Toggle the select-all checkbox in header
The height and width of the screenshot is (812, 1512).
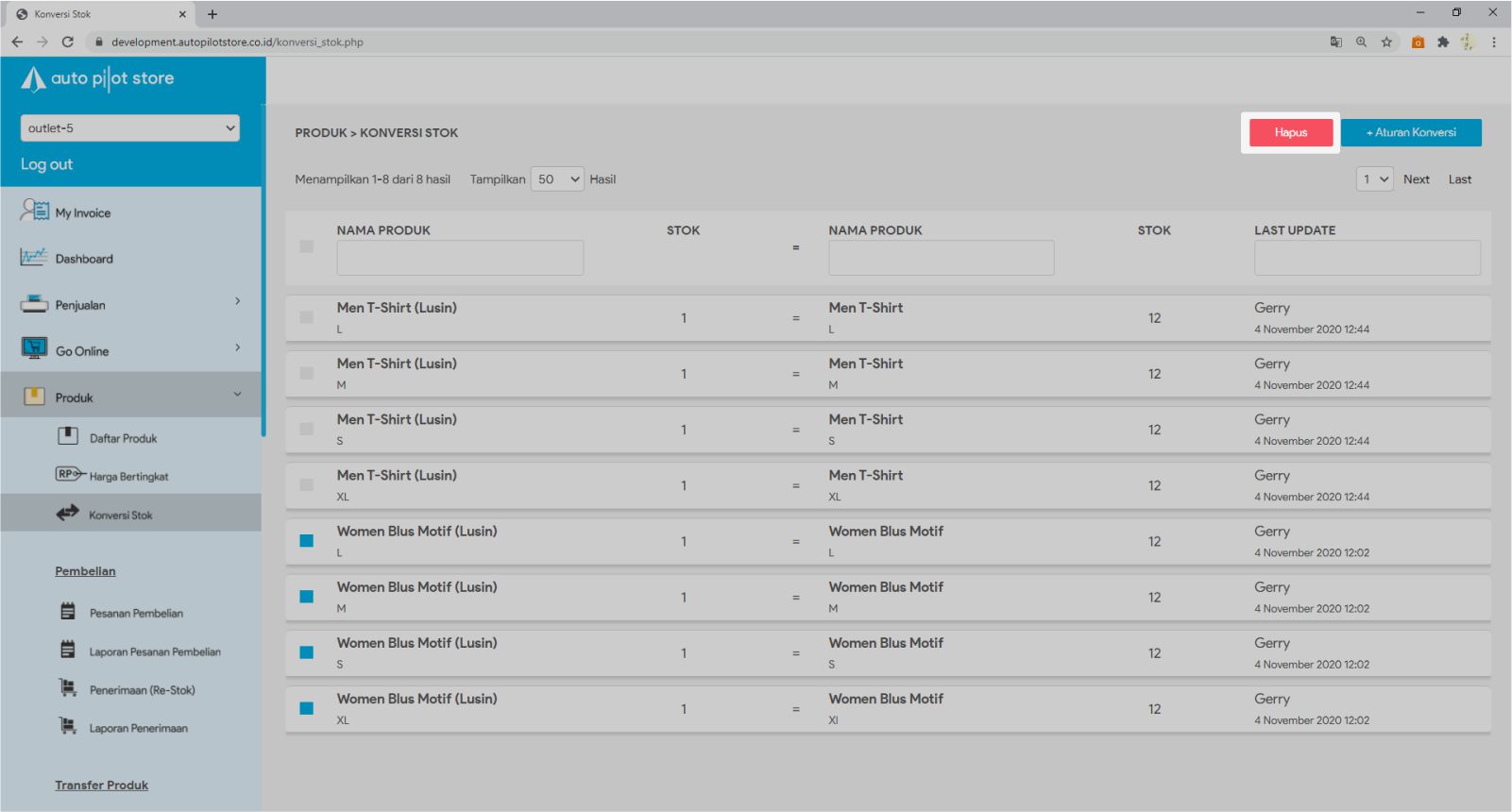click(307, 246)
